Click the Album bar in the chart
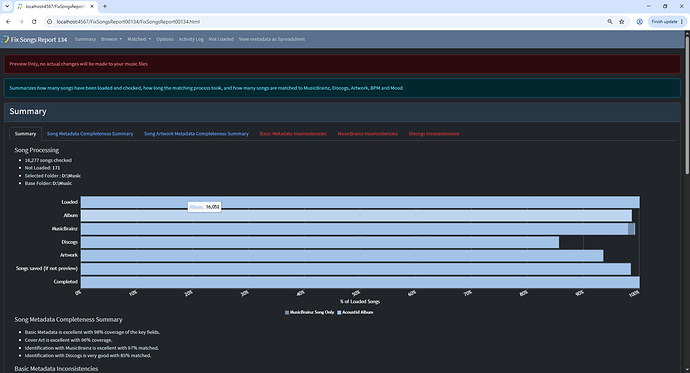690x373 pixels. (x=356, y=216)
